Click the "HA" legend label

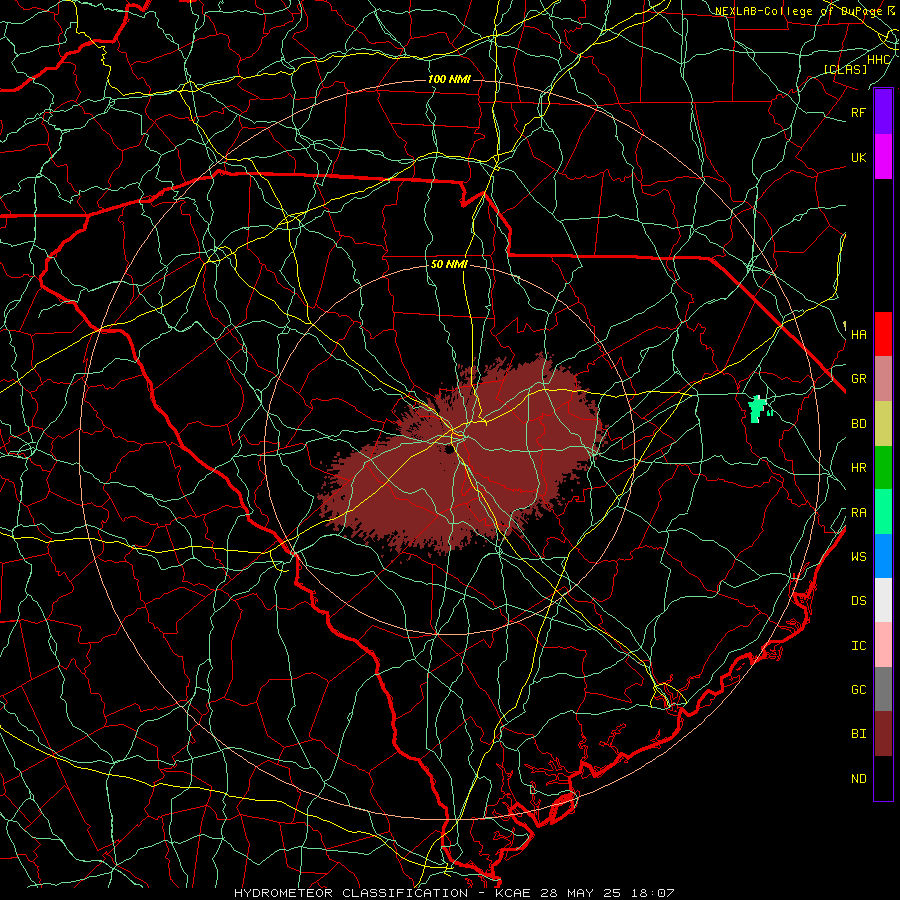[x=858, y=334]
